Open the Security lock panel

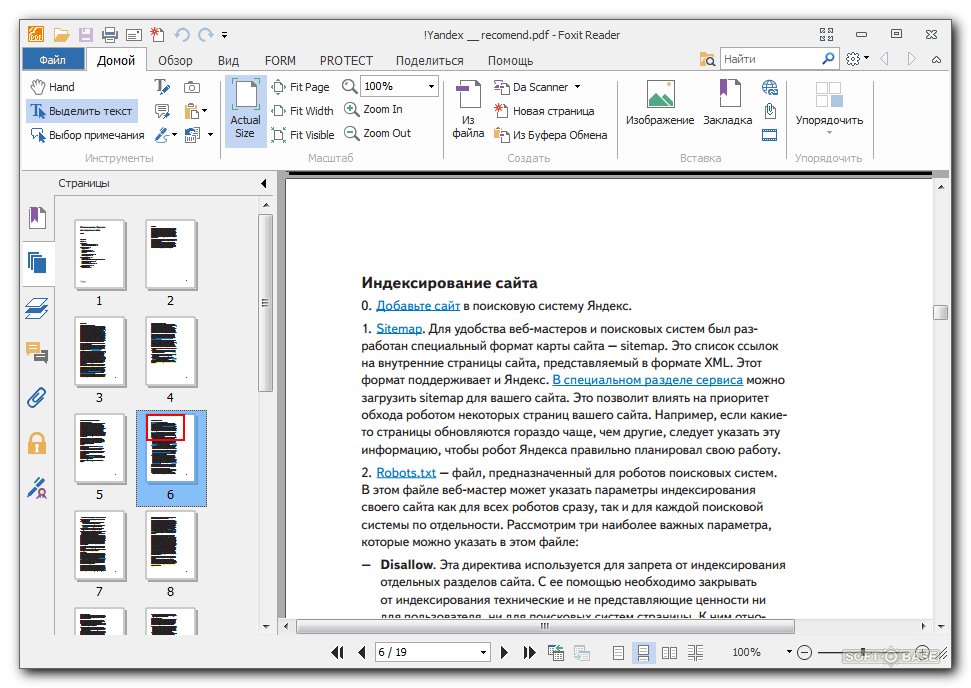pos(37,442)
